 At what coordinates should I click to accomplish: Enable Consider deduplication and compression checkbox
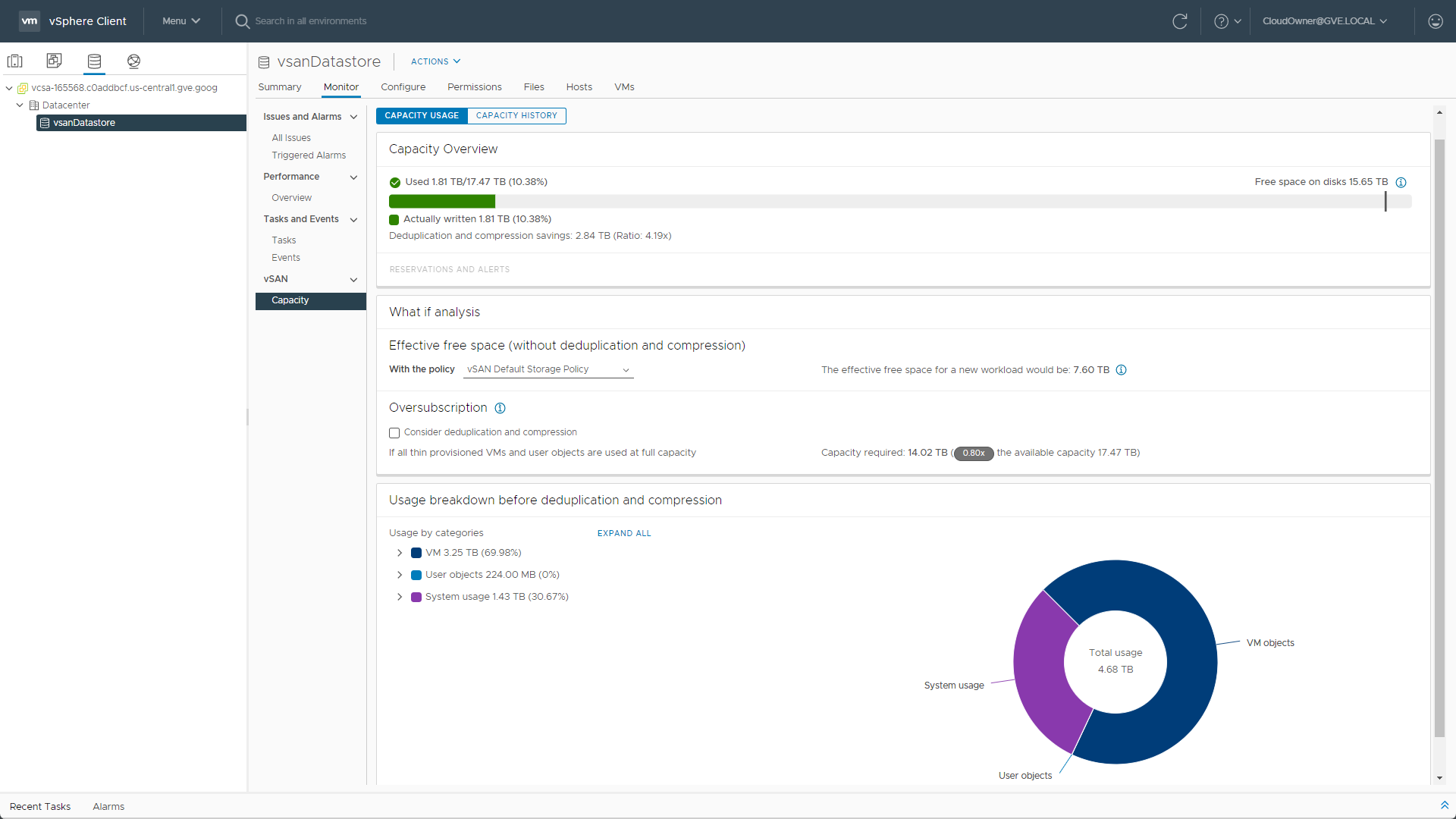(x=394, y=433)
